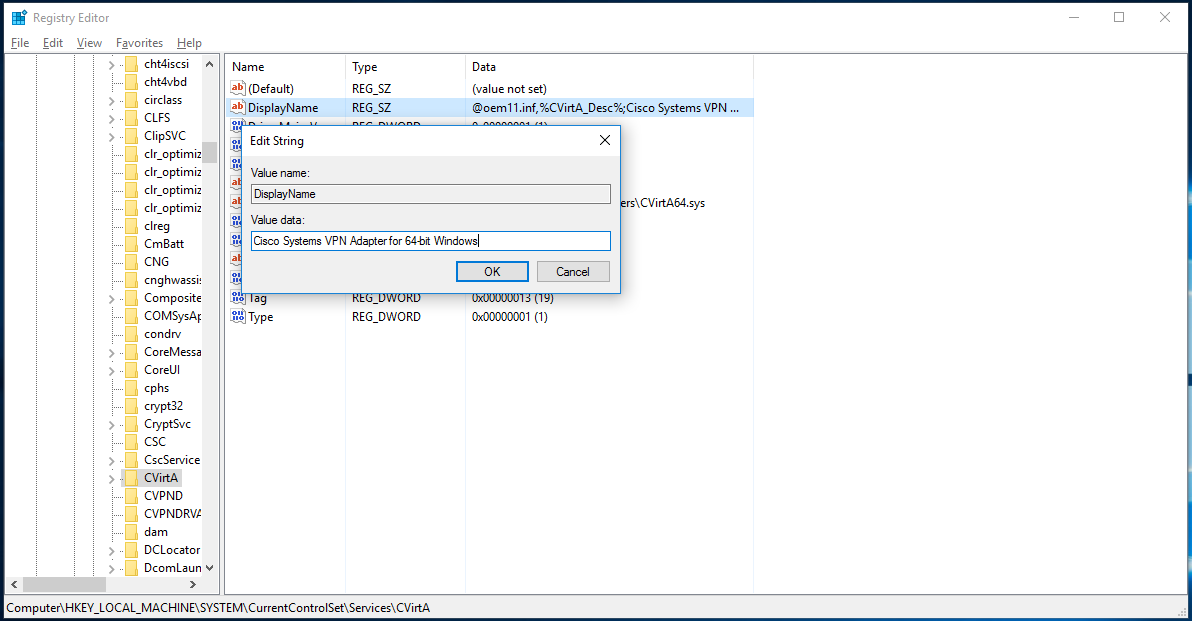The width and height of the screenshot is (1192, 621).
Task: Select the CSC folder icon
Action: (132, 442)
